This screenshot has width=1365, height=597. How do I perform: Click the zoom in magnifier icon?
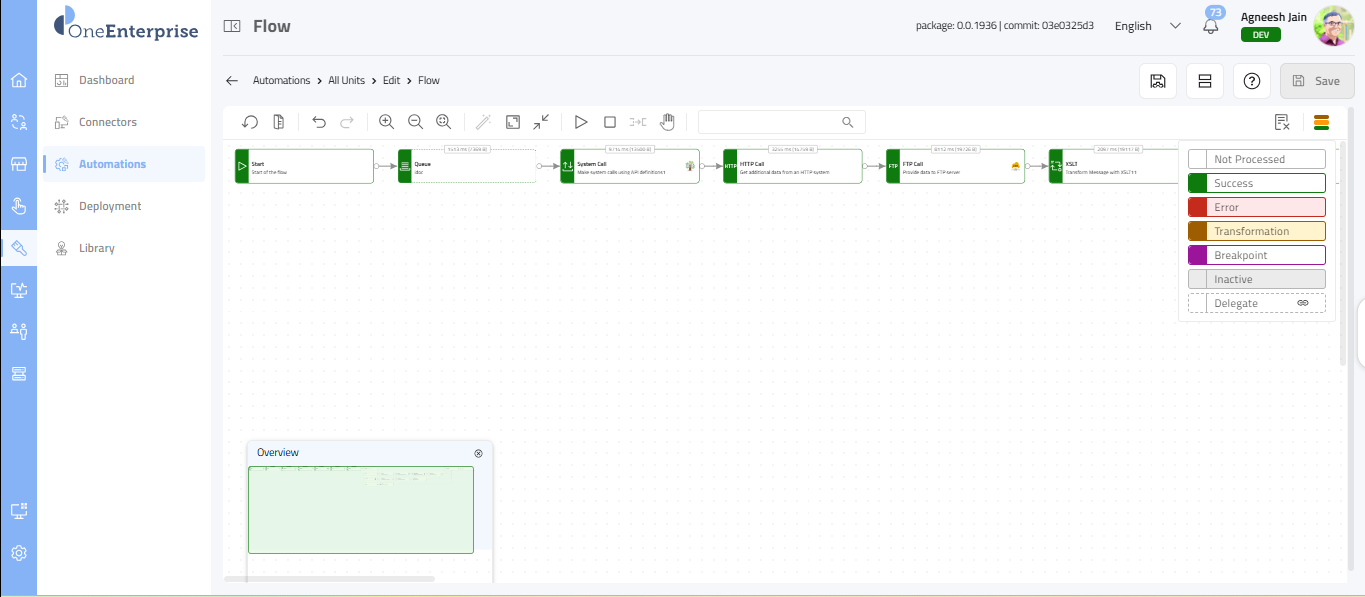point(387,122)
